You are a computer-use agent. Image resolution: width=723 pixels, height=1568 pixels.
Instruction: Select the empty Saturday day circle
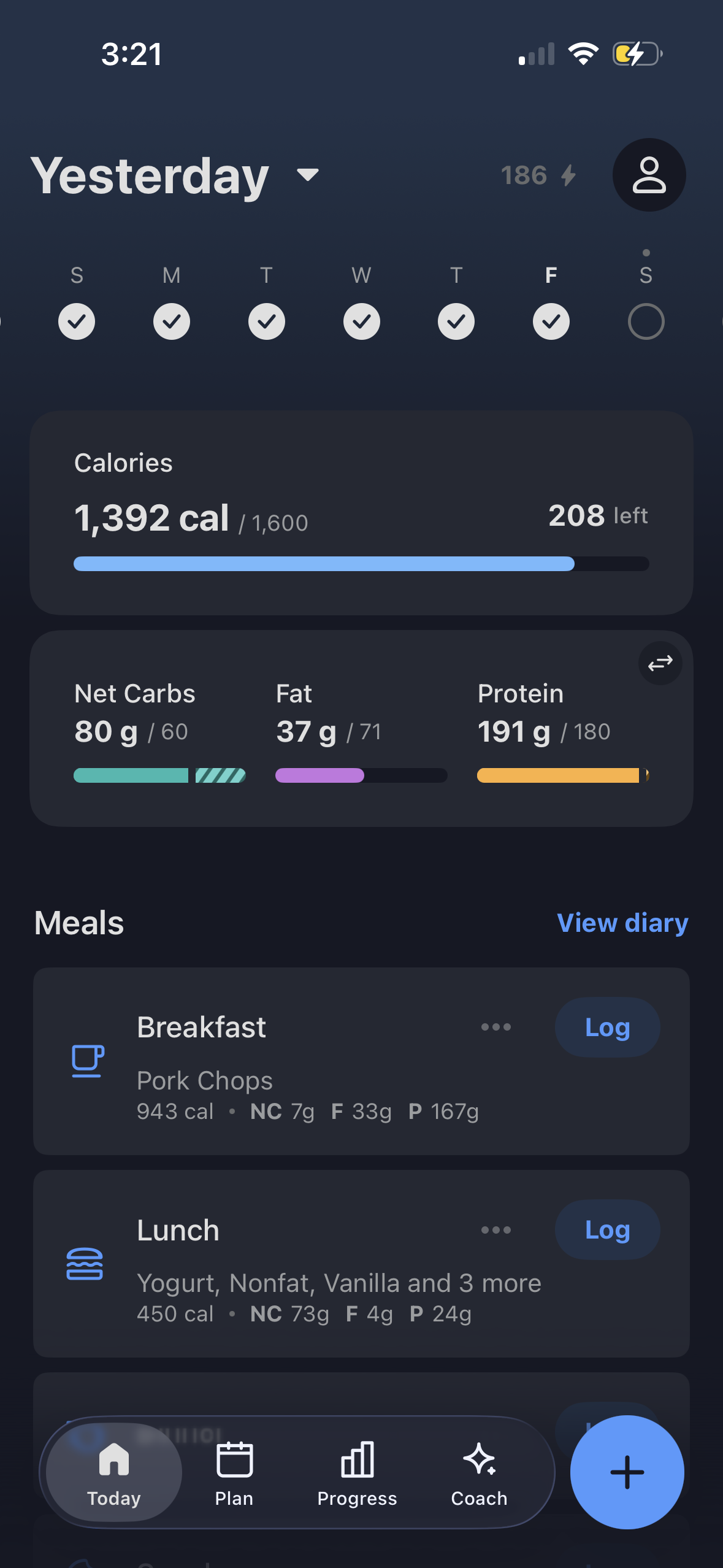tap(646, 321)
